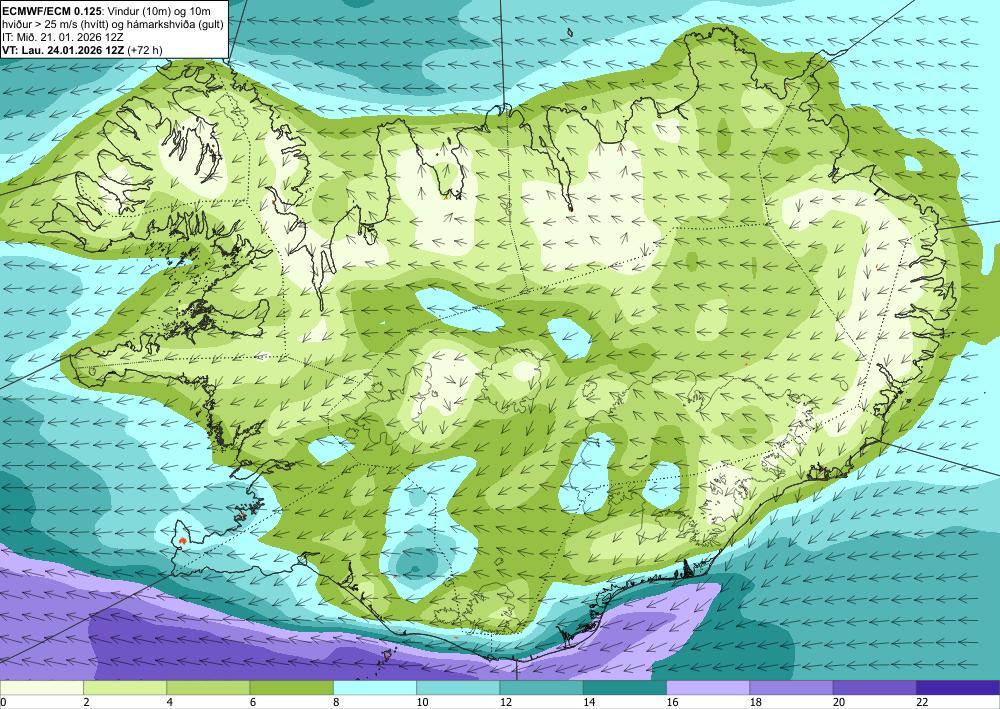Click the light teal 10–12 m/s legend swatch
The width and height of the screenshot is (1000, 709).
[x=458, y=687]
